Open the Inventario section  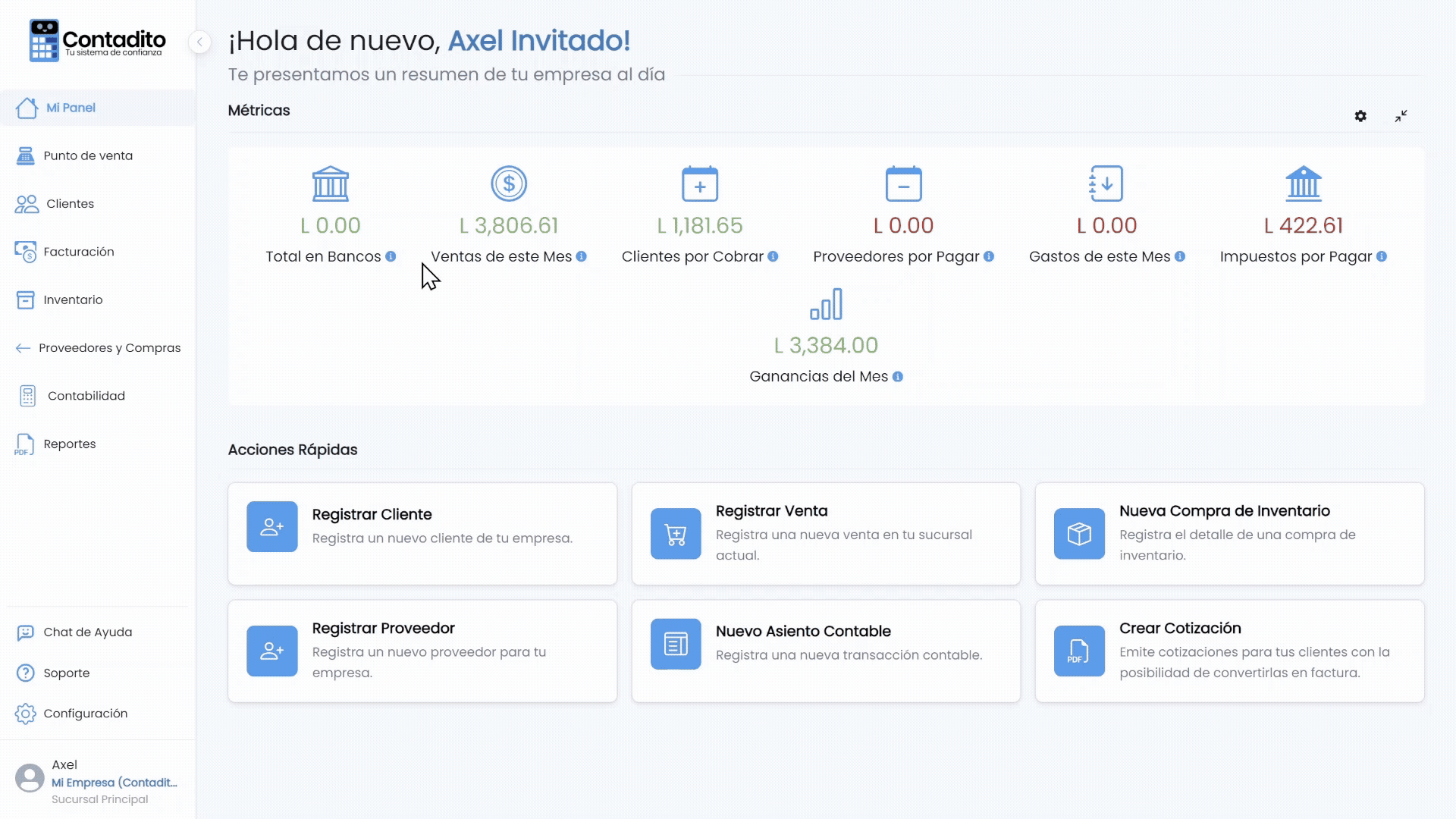98,300
